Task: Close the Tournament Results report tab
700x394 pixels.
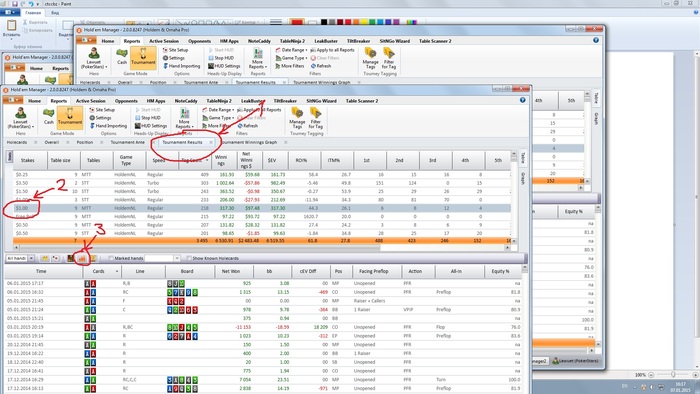Action: point(211,142)
